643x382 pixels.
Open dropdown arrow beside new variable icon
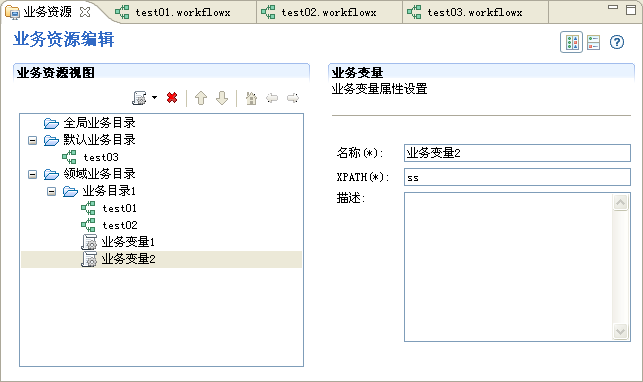tap(154, 98)
